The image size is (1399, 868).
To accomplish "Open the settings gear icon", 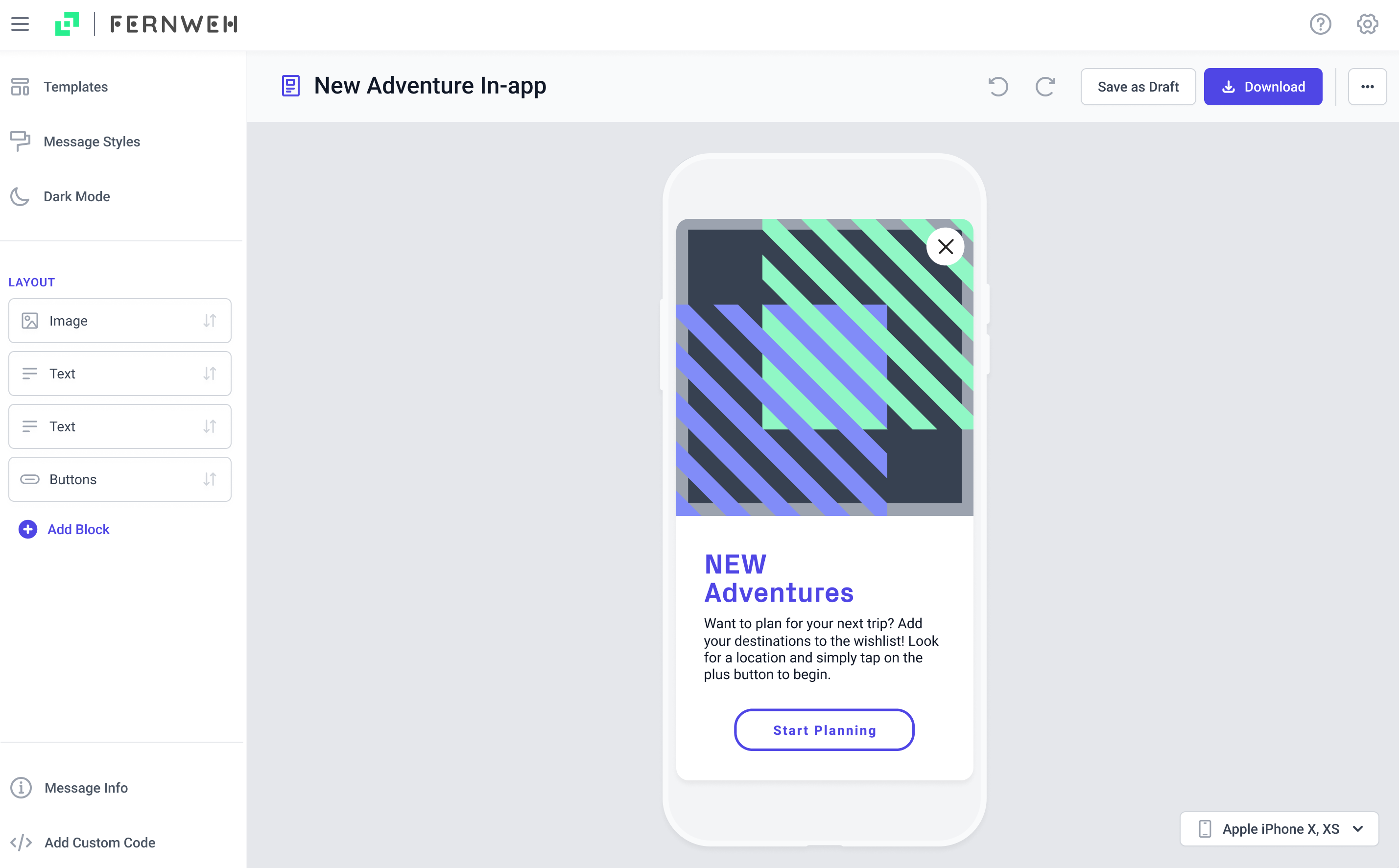I will [1367, 24].
